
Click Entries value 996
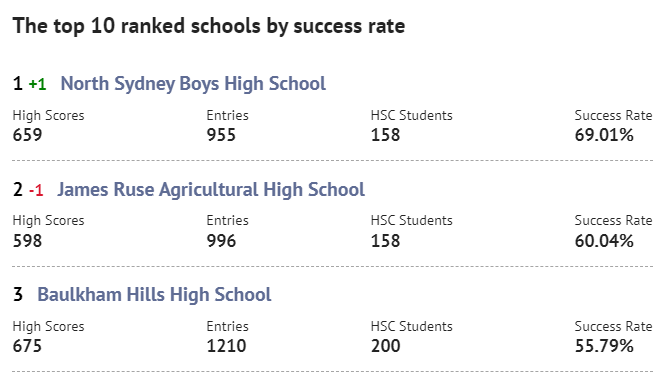coord(221,241)
